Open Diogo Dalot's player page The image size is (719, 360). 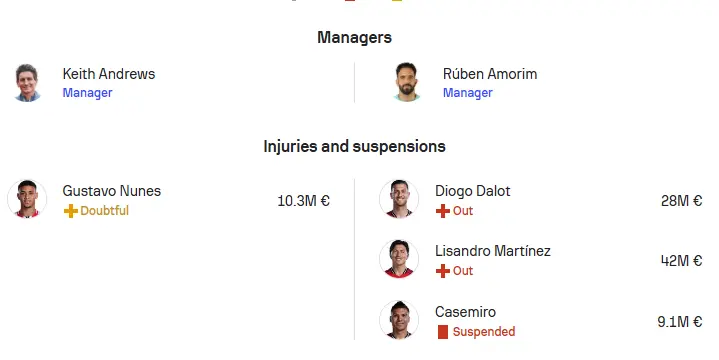pos(472,191)
